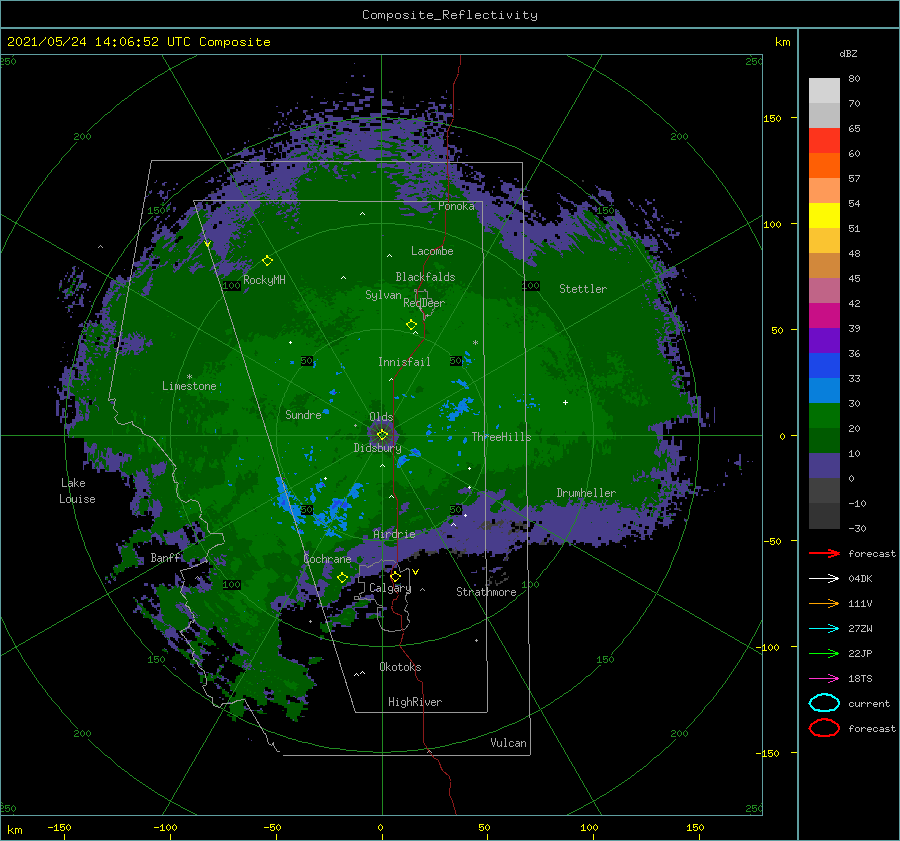Click the Calgary city label
This screenshot has height=841, width=900.
(x=390, y=588)
